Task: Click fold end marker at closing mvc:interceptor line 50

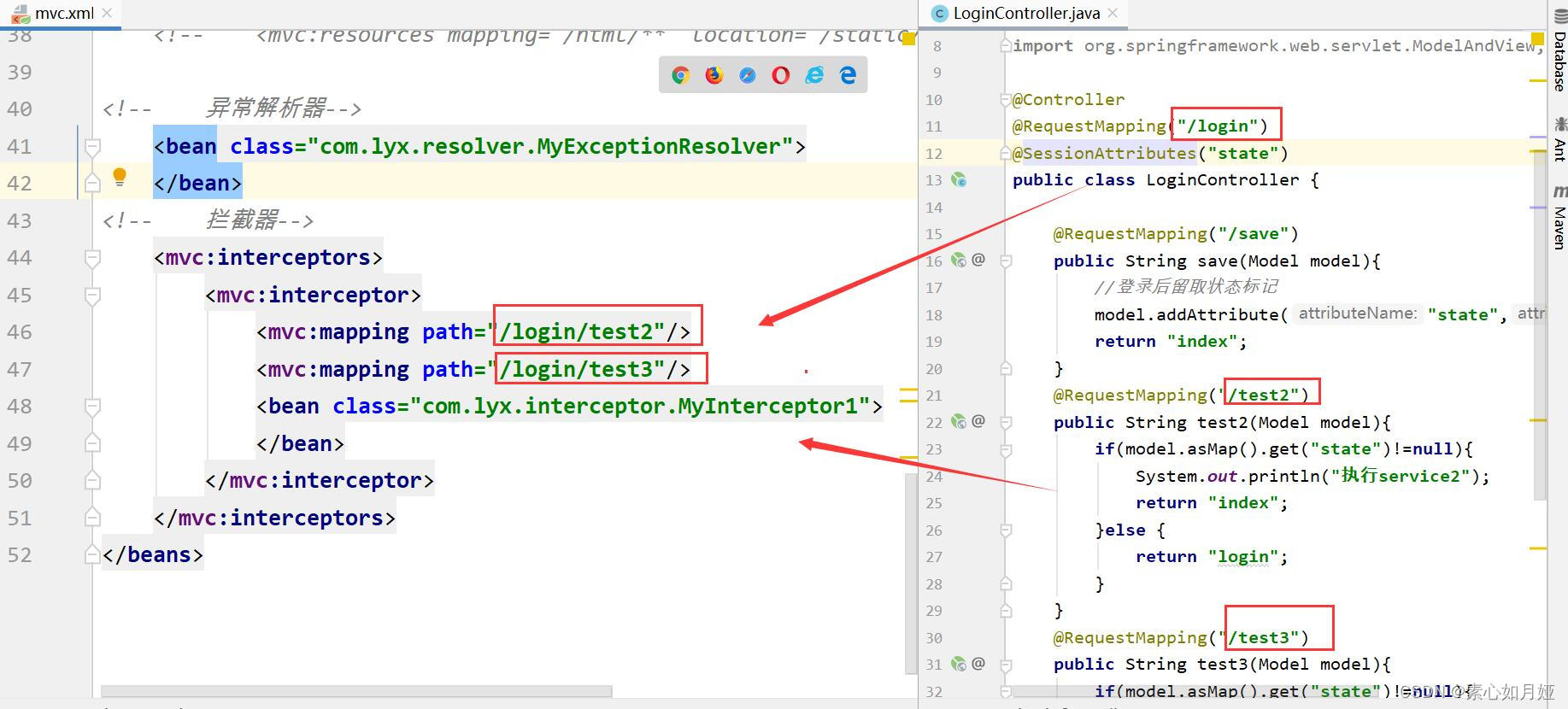Action: (93, 481)
